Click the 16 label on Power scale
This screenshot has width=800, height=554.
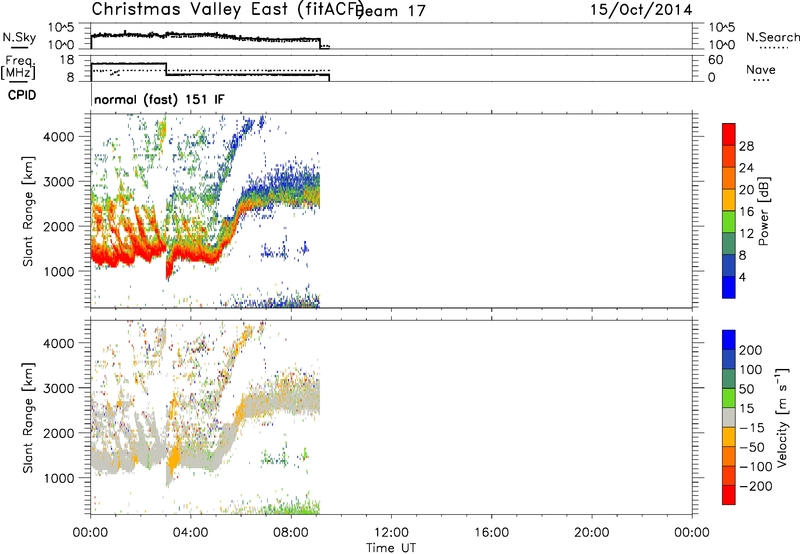click(x=746, y=212)
